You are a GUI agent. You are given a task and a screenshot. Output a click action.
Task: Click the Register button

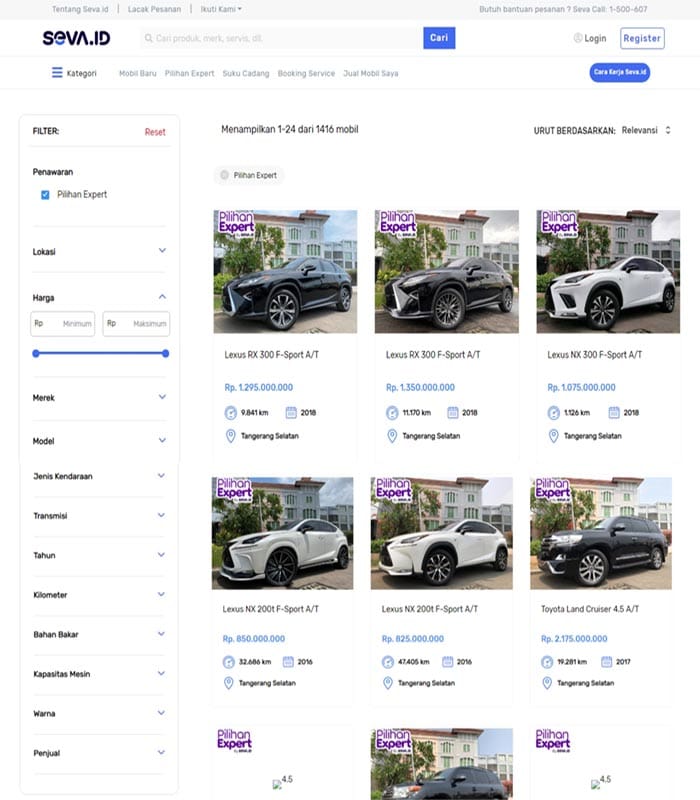coord(642,38)
